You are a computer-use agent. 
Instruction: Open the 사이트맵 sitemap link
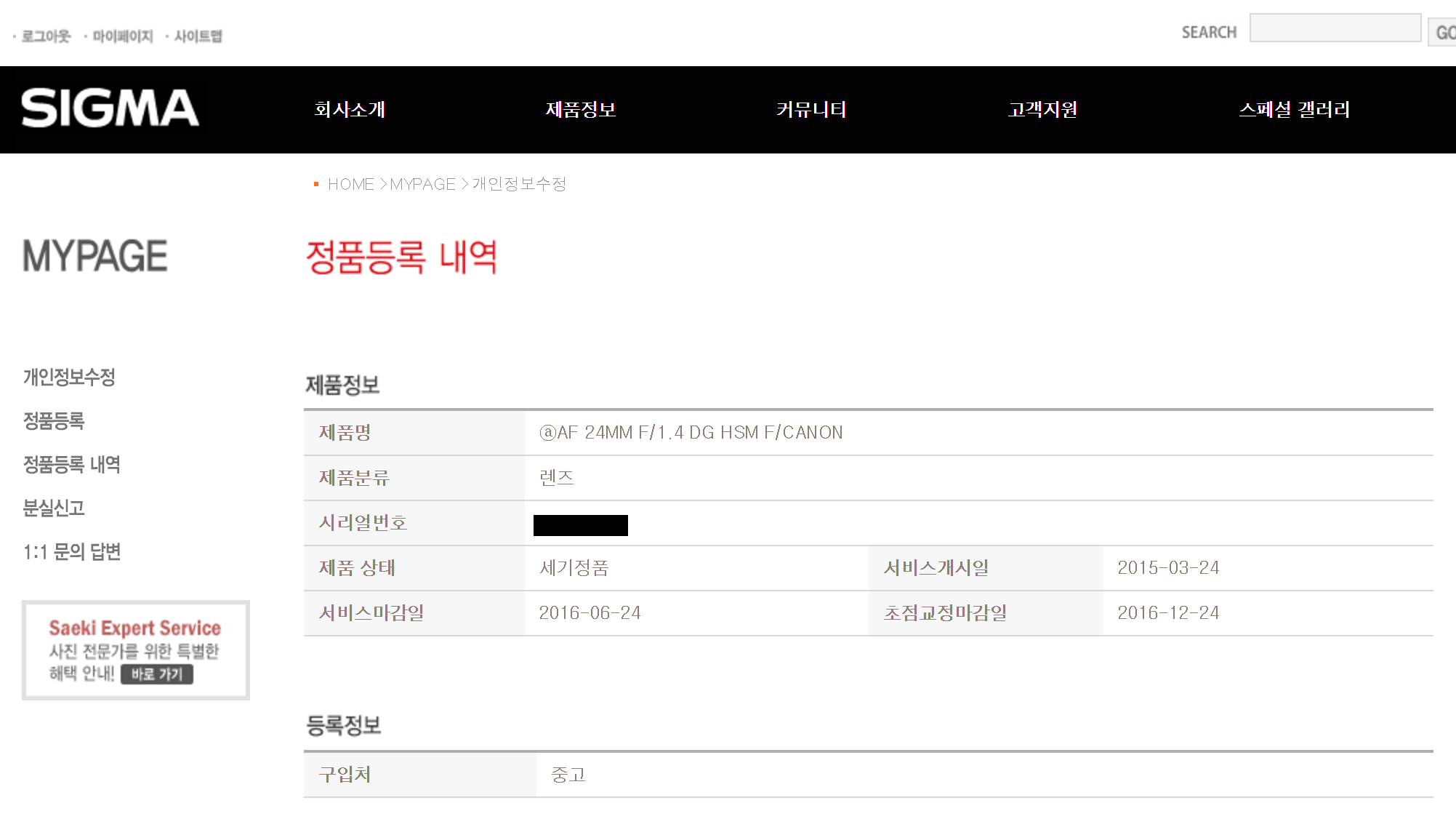(x=198, y=36)
